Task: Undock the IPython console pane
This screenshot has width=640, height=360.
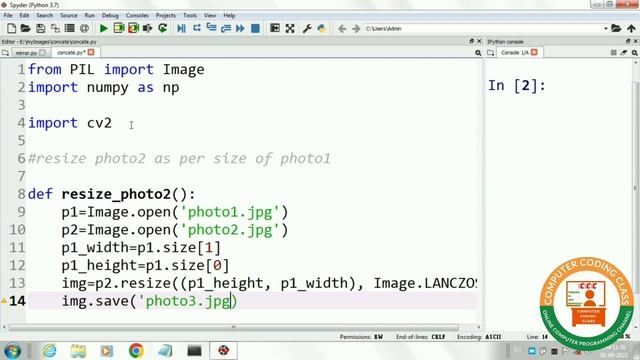Action: point(628,41)
